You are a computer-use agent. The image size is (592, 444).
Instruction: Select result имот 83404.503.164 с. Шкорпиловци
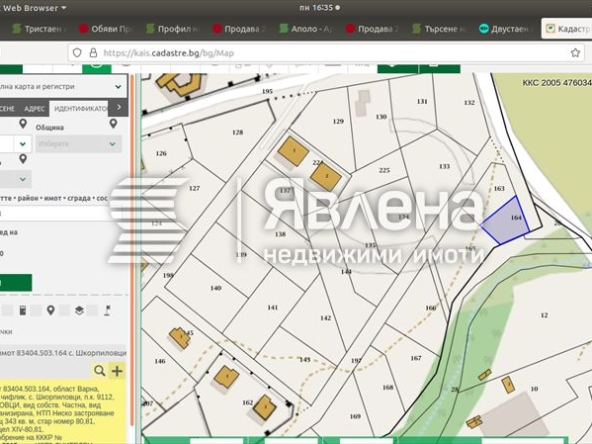pos(63,353)
